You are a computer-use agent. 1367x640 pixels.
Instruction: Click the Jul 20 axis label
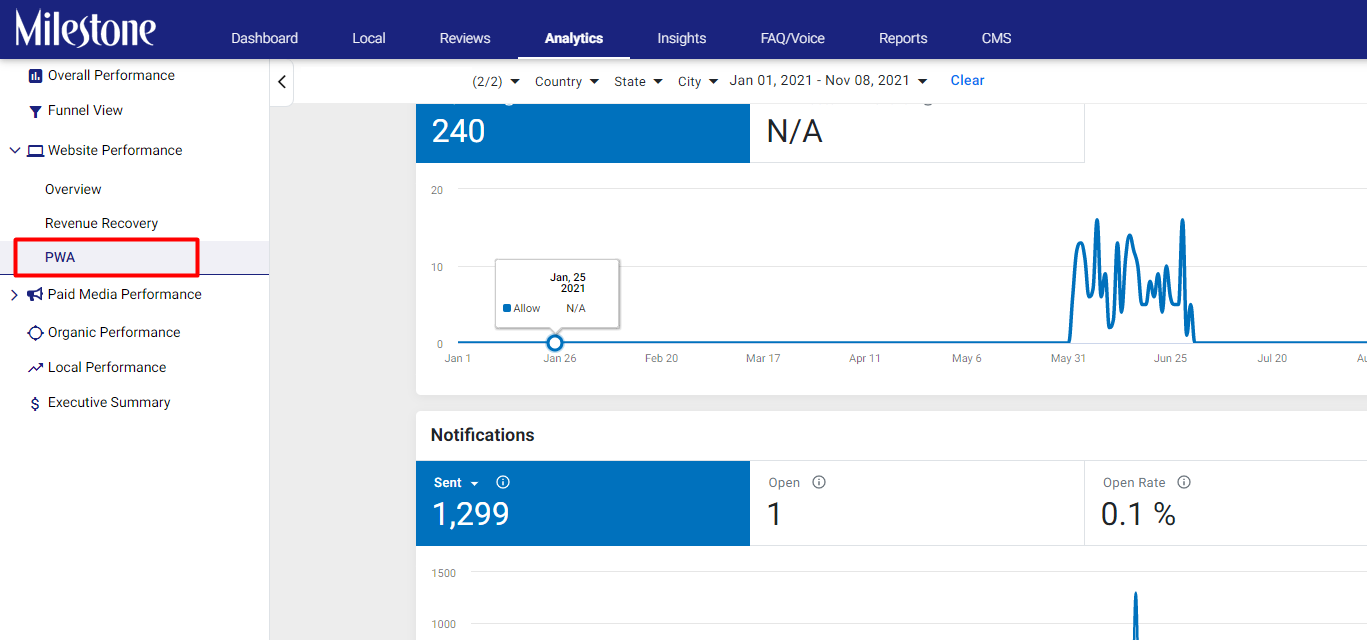click(x=1272, y=358)
